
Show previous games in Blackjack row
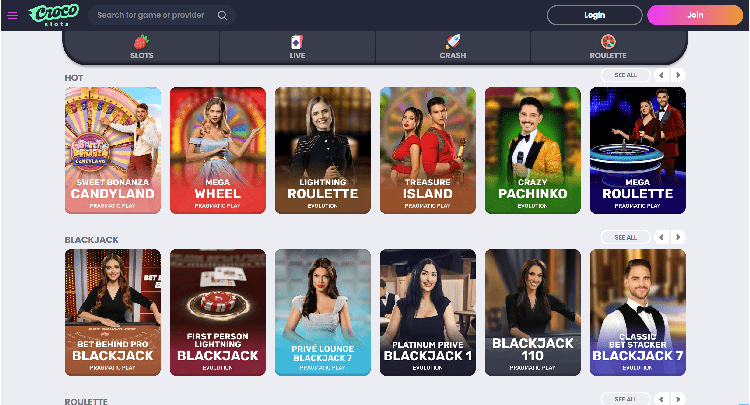point(662,237)
